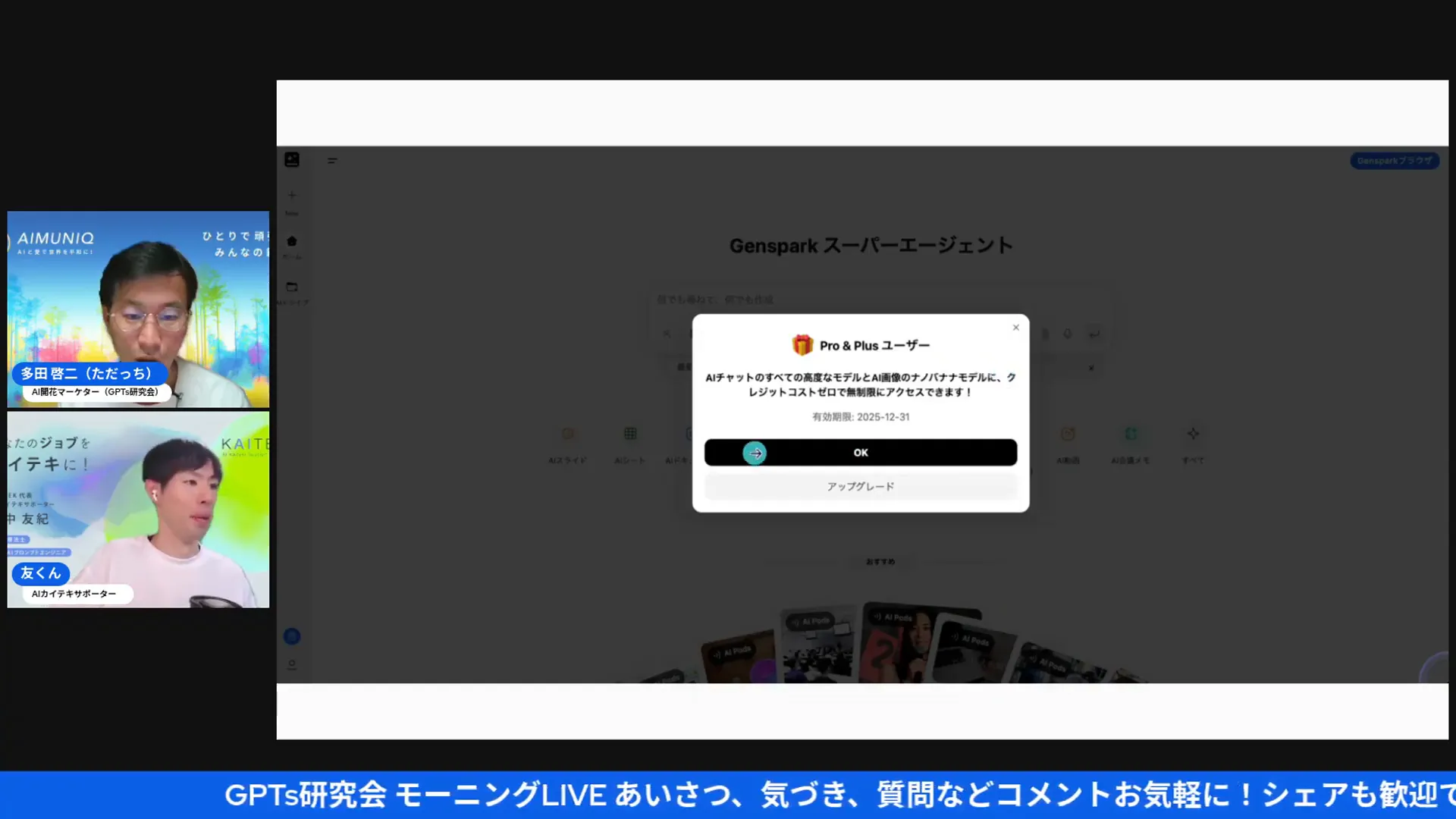Image resolution: width=1456 pixels, height=819 pixels.
Task: Select the おすすめ section label
Action: [880, 562]
